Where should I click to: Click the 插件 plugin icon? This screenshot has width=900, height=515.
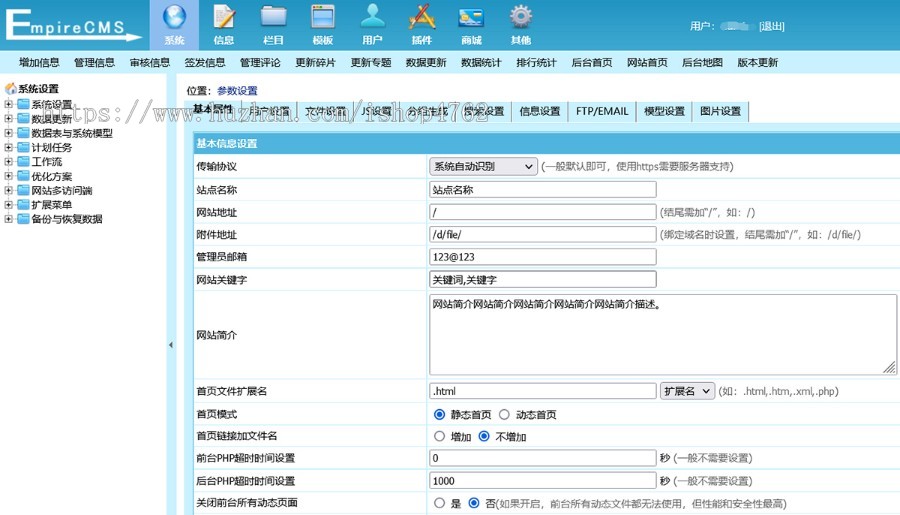click(422, 18)
